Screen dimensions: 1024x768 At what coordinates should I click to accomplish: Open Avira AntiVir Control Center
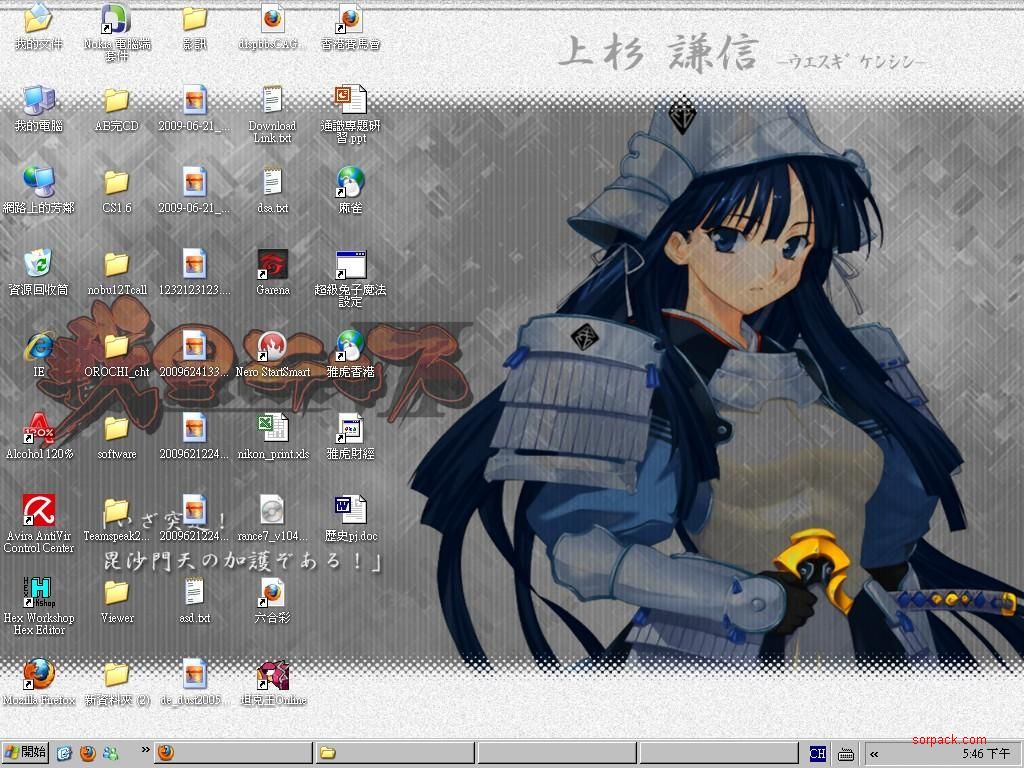pyautogui.click(x=39, y=511)
